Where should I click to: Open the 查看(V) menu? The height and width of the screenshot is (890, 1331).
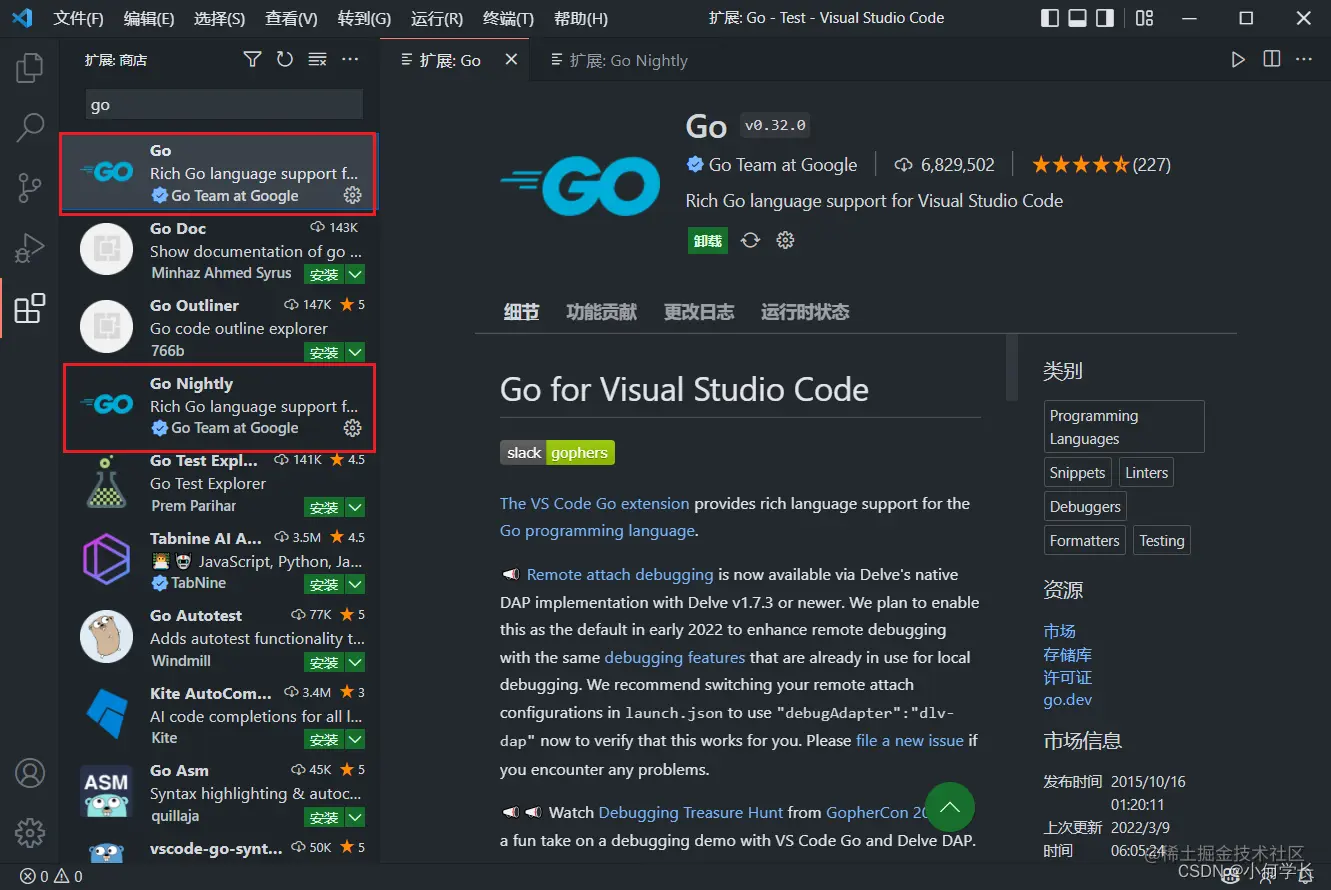291,18
